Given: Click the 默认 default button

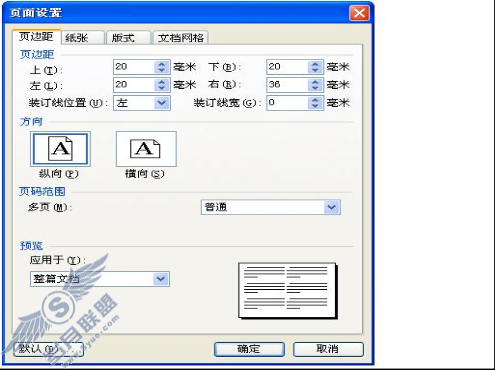Looking at the screenshot, I should (x=48, y=349).
